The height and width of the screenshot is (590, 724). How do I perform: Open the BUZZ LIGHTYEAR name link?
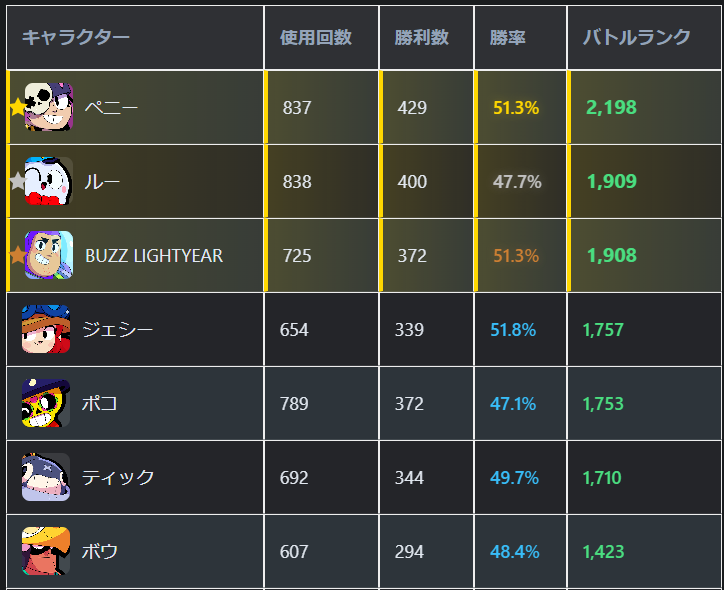(x=154, y=255)
